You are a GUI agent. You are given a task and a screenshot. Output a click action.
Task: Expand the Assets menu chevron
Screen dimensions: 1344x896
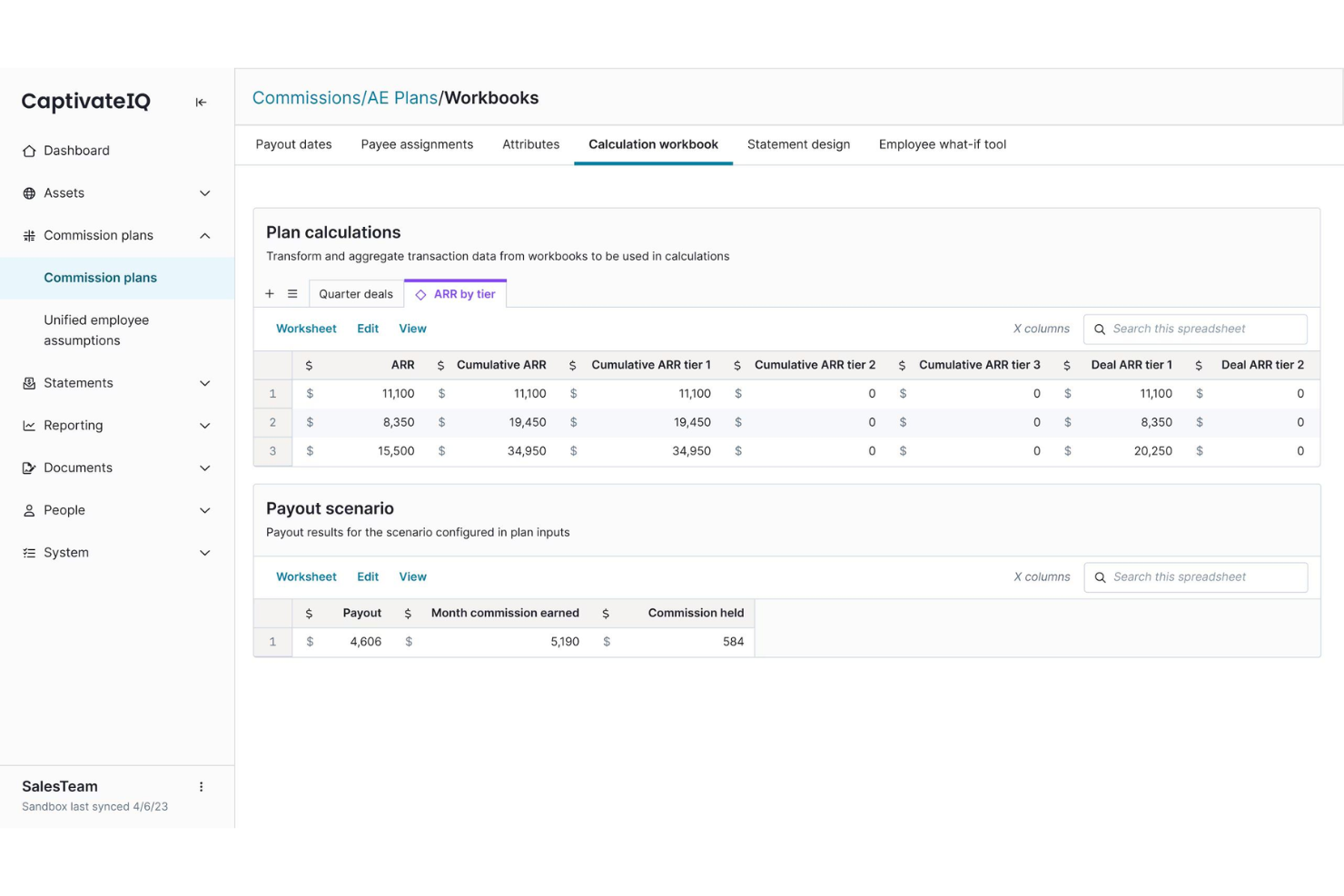point(205,193)
